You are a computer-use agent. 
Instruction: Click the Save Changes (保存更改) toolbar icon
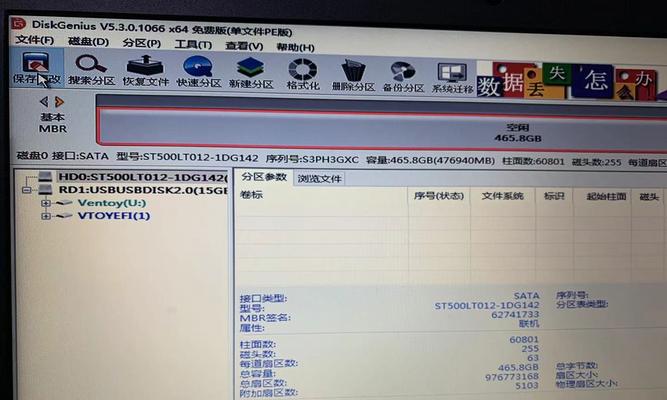coord(37,68)
